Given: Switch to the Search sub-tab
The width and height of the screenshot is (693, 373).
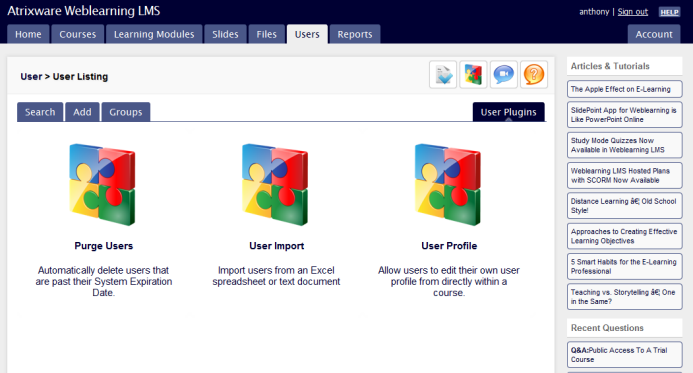Looking at the screenshot, I should tap(40, 112).
